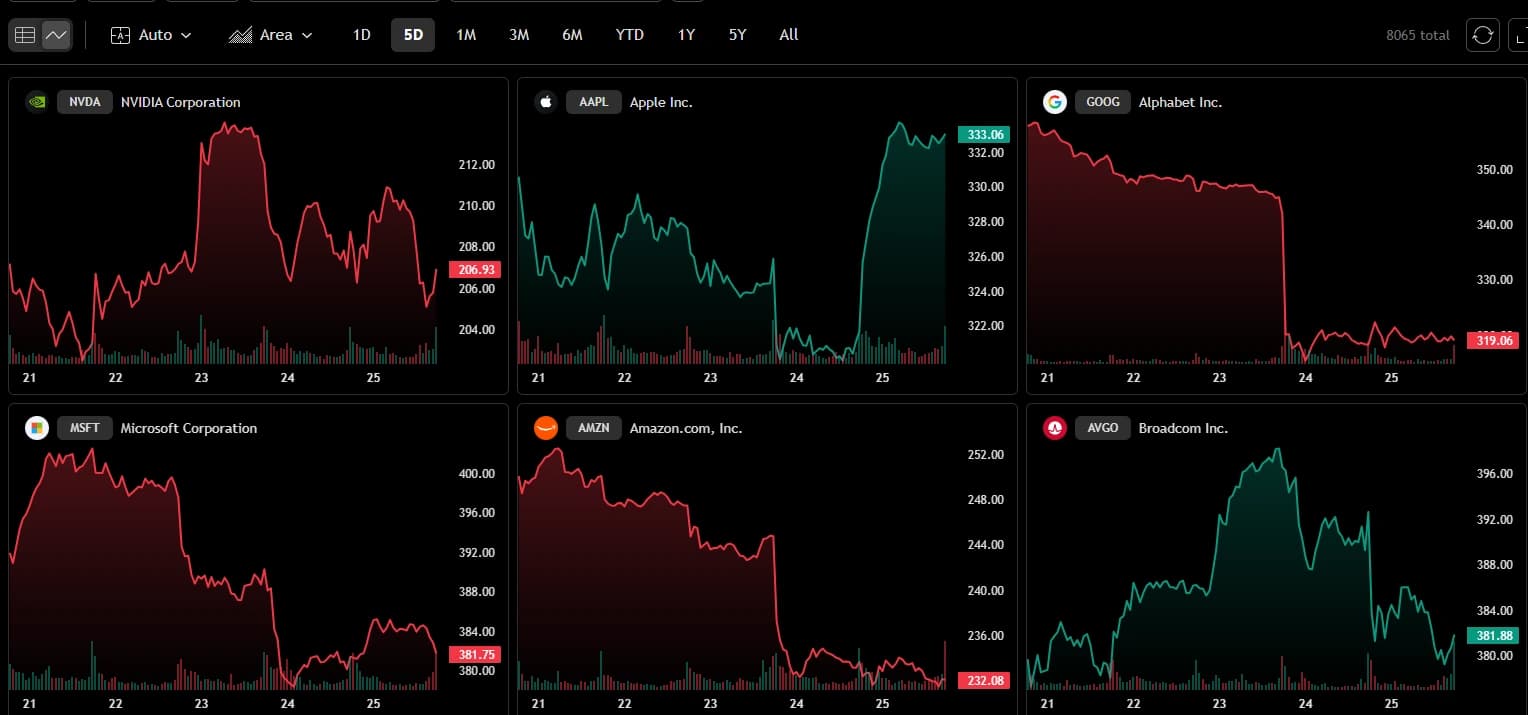Image resolution: width=1528 pixels, height=715 pixels.
Task: Click the 204.00 axis value on NVDA chart
Action: [475, 330]
